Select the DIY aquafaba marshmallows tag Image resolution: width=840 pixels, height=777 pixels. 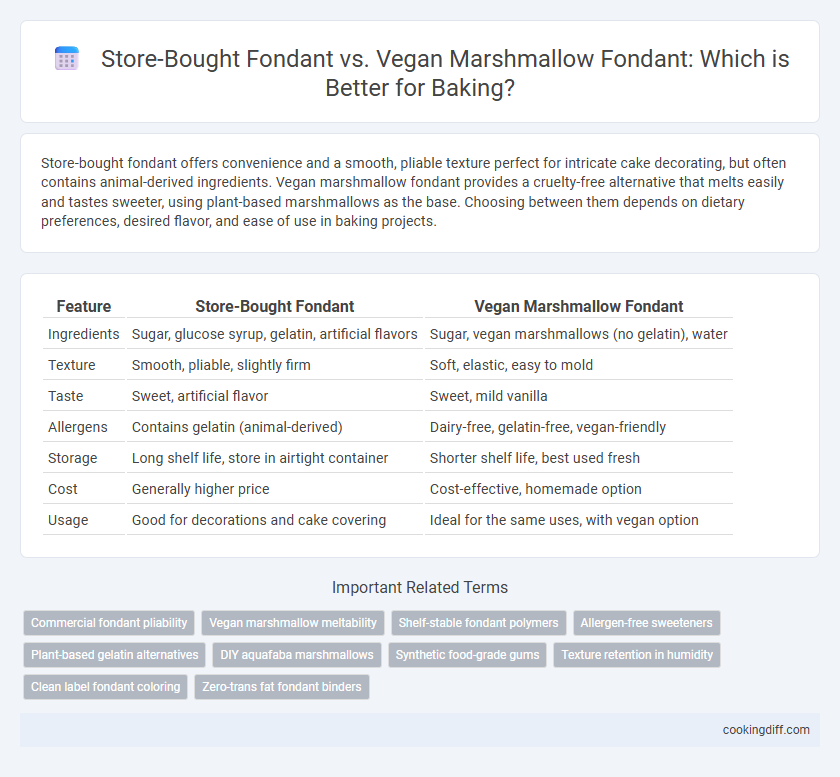coord(297,655)
